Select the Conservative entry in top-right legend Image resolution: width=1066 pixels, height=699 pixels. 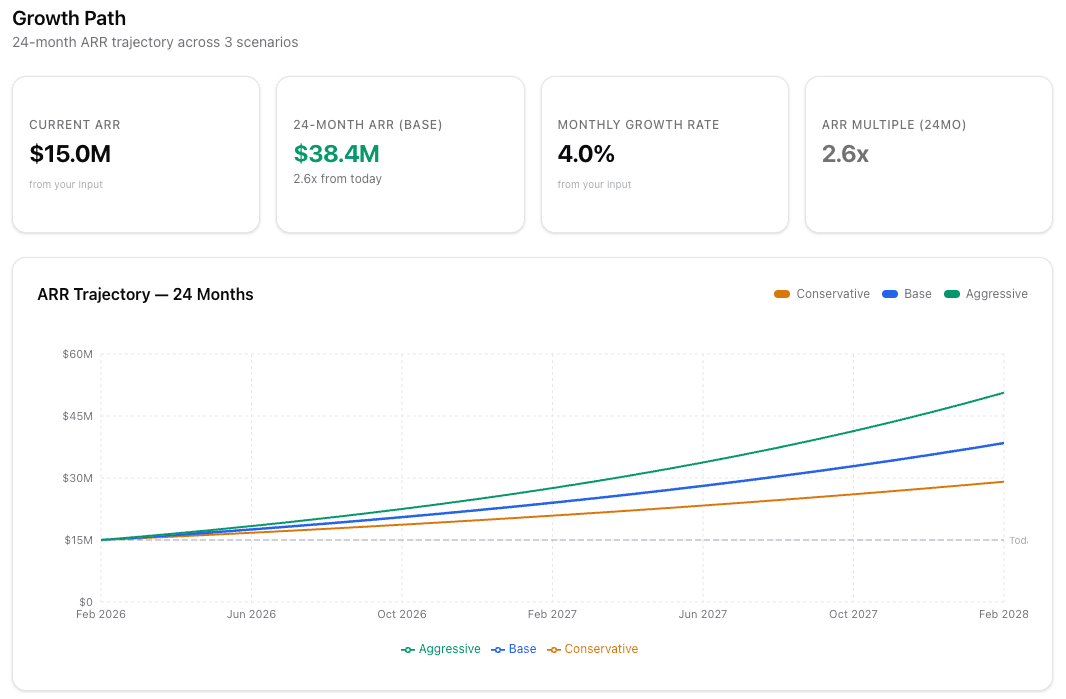[x=833, y=293]
